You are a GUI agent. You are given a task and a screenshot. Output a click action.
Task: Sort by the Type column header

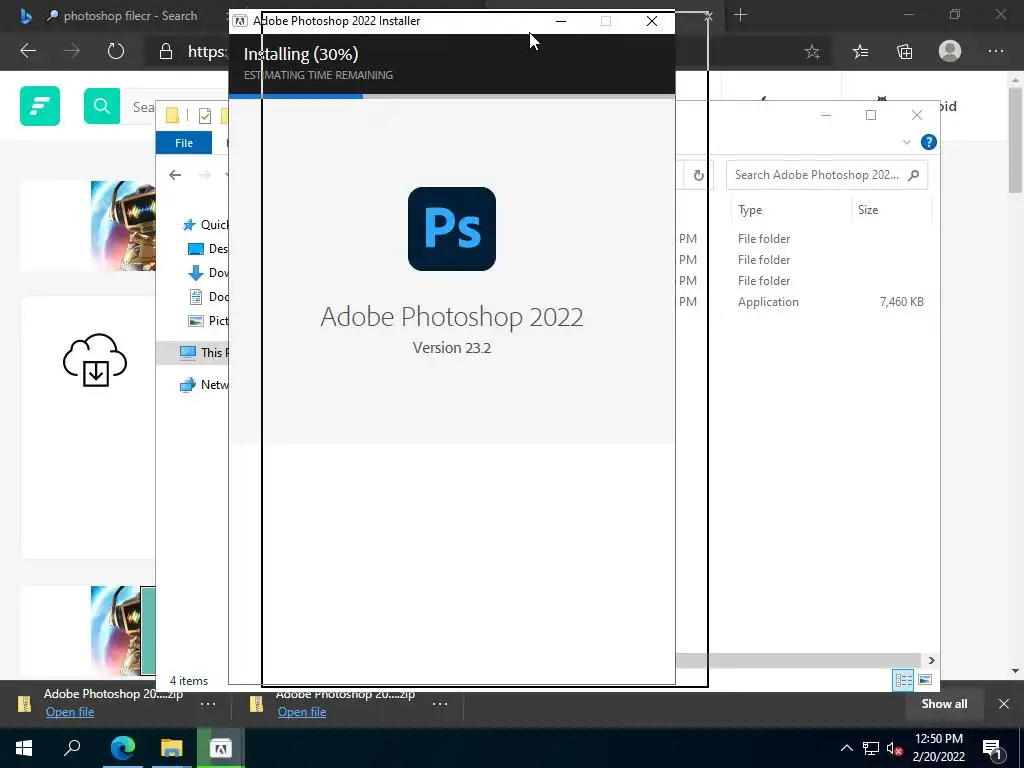(x=750, y=210)
